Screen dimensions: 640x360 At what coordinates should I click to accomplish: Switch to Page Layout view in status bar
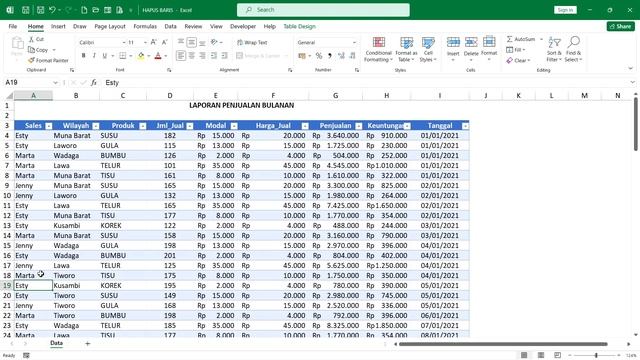(541, 356)
